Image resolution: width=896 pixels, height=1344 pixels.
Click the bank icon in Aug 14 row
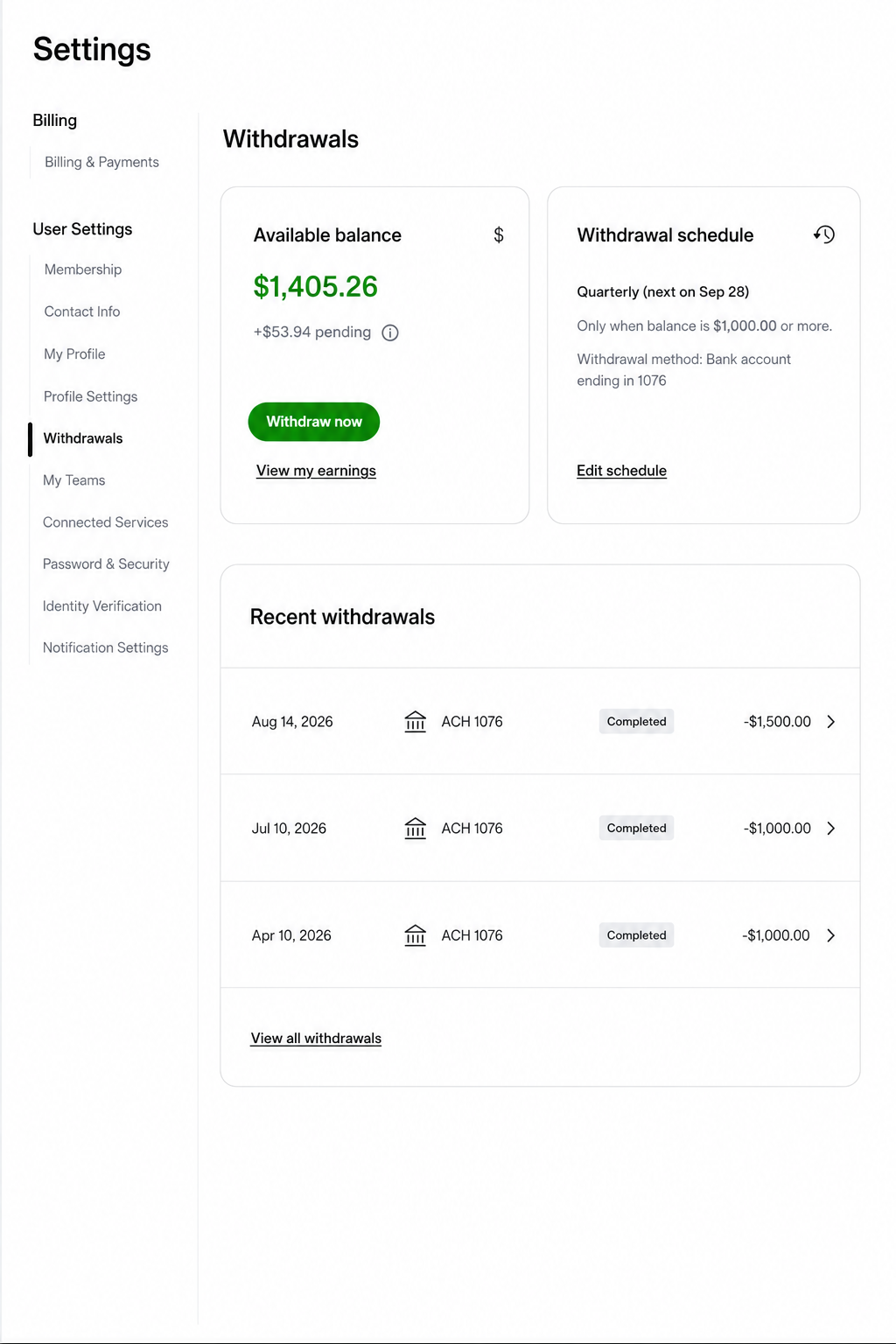tap(415, 721)
